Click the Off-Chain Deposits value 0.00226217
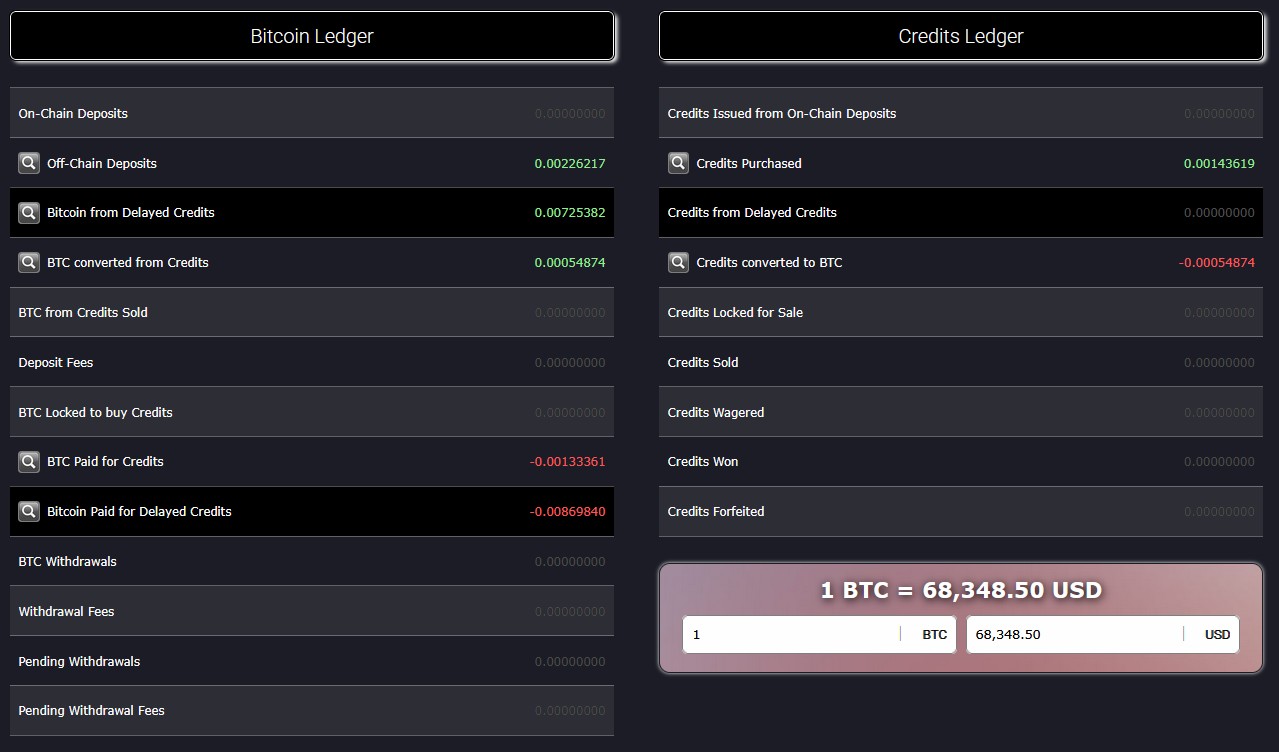 tap(569, 163)
